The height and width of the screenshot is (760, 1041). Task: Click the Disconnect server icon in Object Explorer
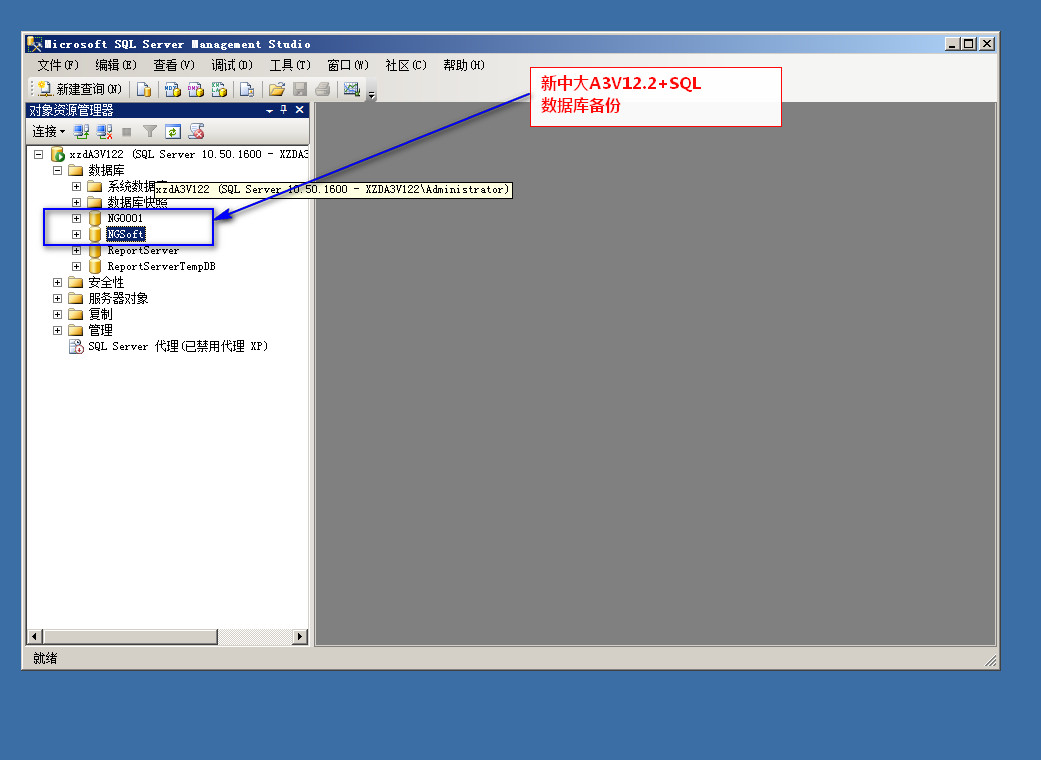coord(104,131)
